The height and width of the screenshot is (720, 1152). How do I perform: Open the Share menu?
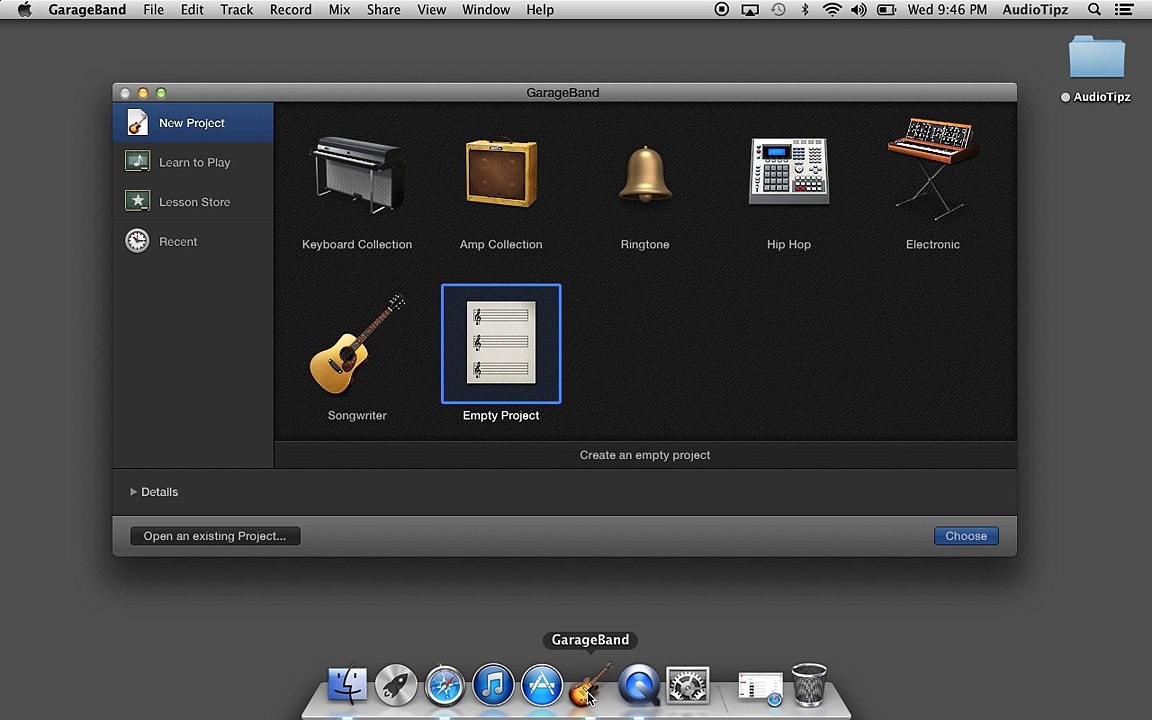click(x=384, y=10)
